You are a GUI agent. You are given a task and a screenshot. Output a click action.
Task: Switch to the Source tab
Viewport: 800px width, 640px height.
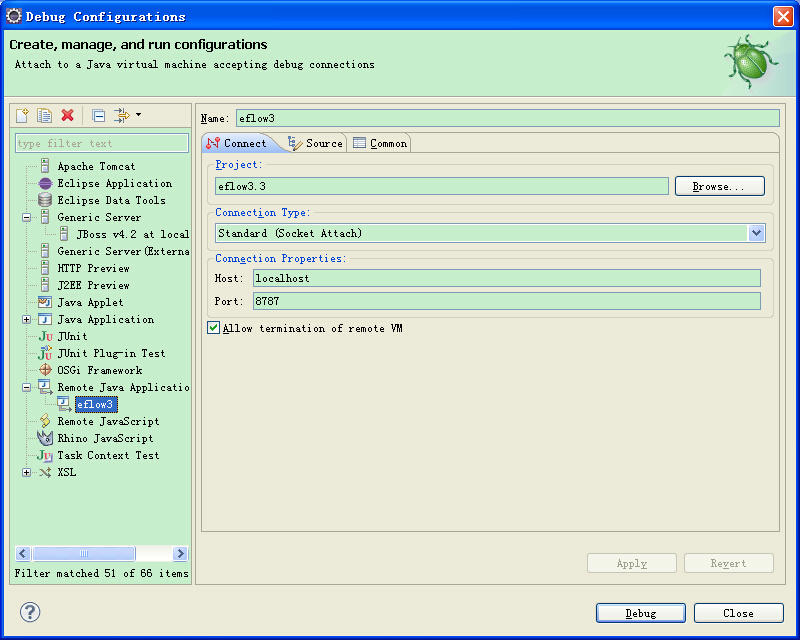(315, 143)
